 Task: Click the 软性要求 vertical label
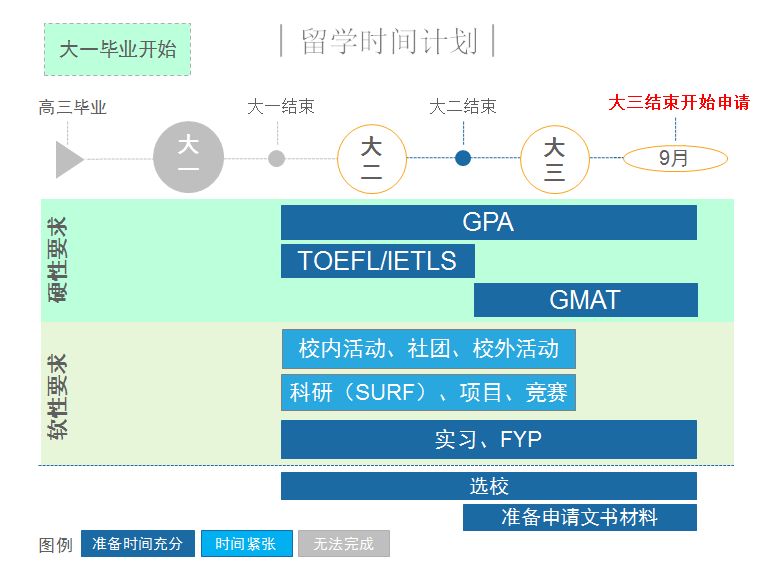click(x=58, y=396)
